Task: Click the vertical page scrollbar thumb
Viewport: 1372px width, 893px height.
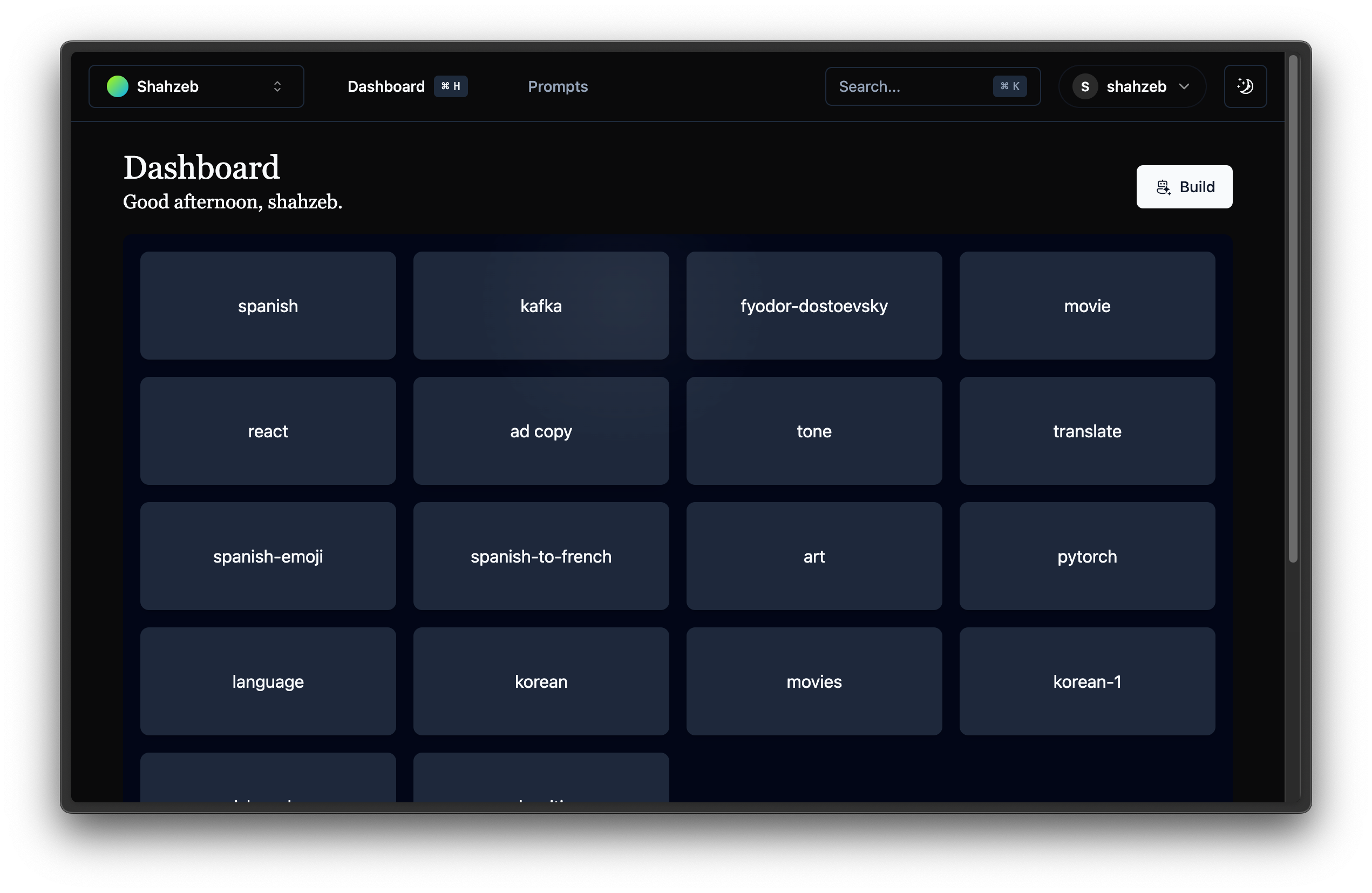Action: tap(1293, 308)
